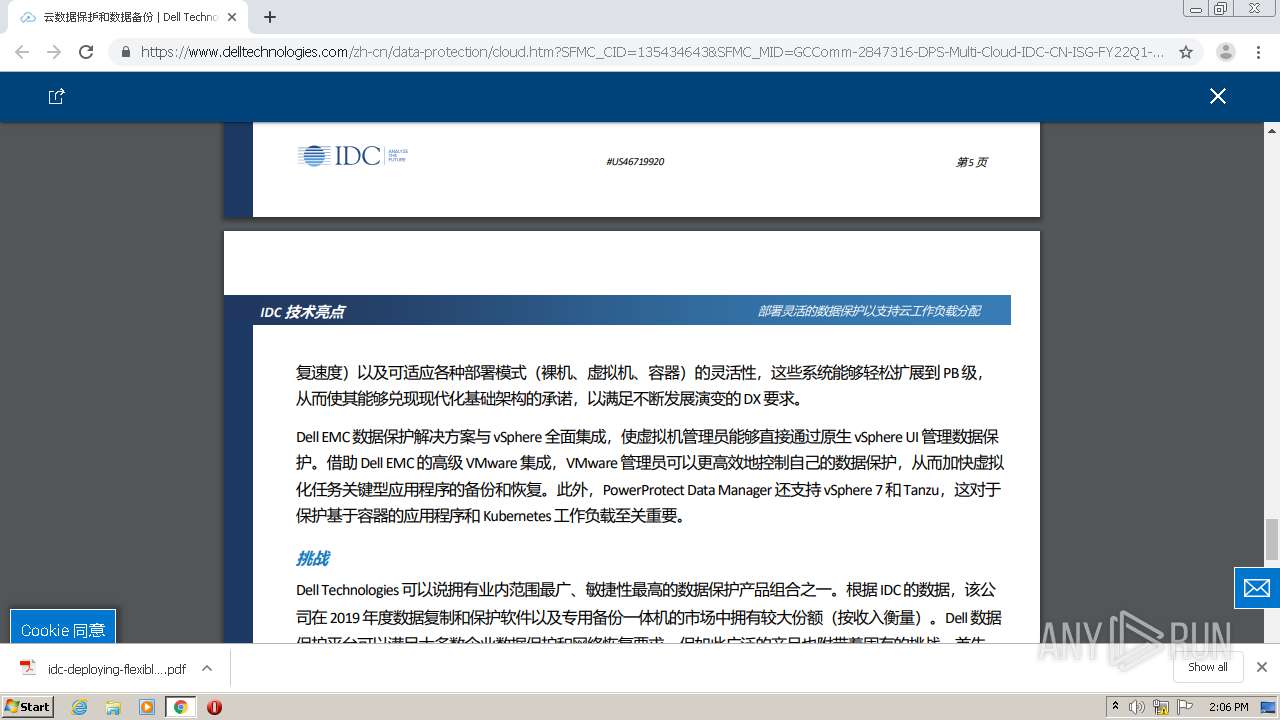Click the padlock site info icon
Screen dimensions: 1280x720
click(125, 52)
